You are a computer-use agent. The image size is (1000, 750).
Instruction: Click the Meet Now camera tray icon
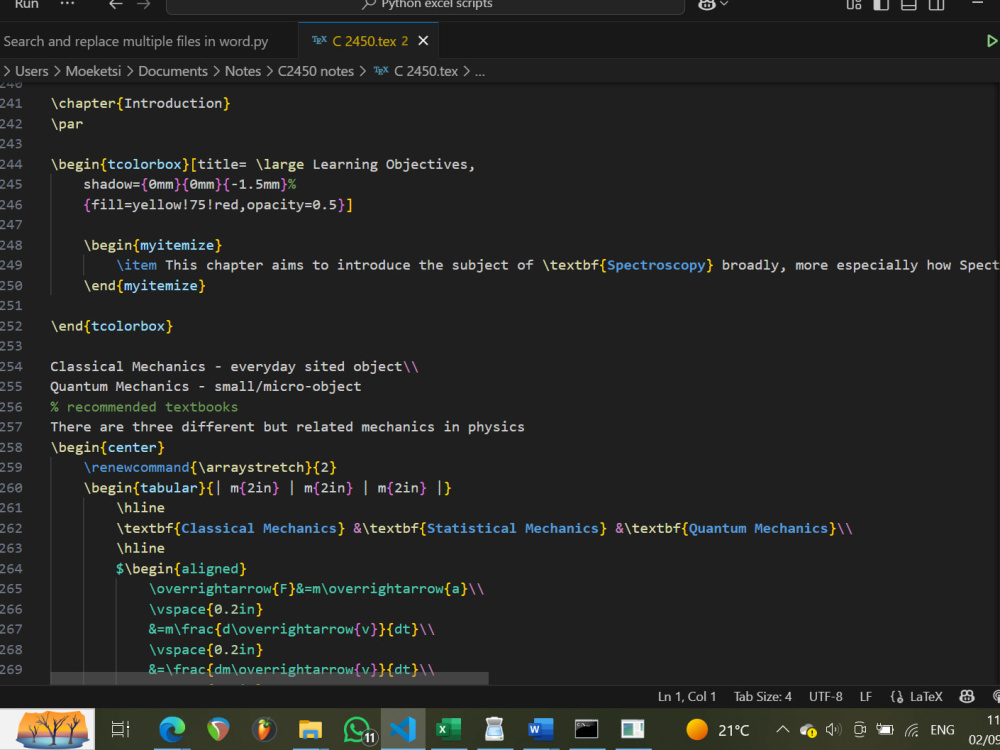[x=859, y=730]
